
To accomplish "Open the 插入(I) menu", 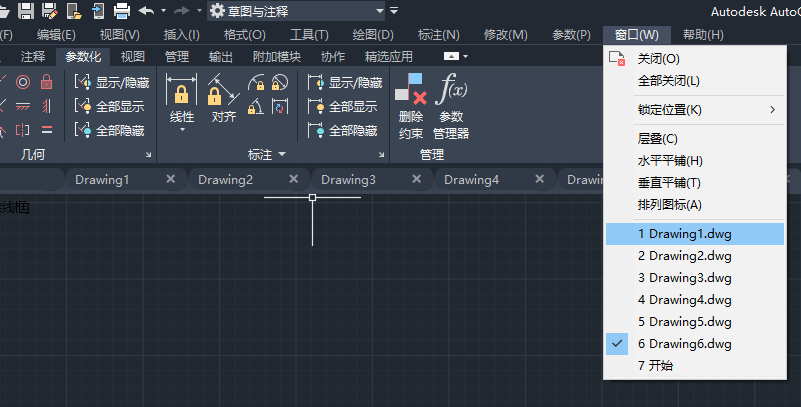I will pyautogui.click(x=181, y=35).
